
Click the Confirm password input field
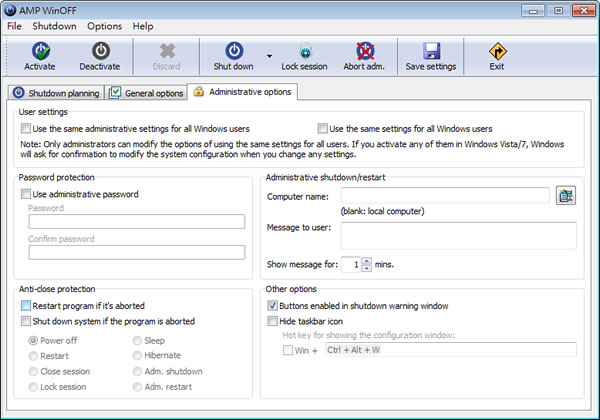(137, 252)
